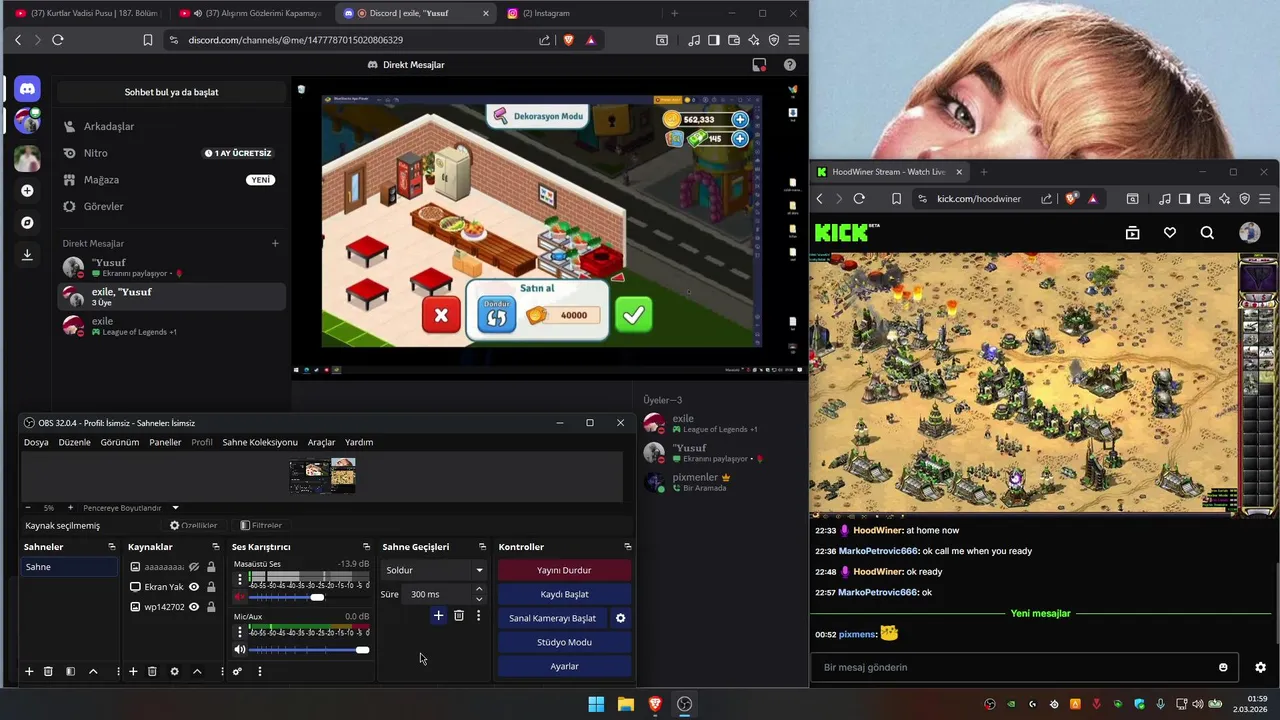
Task: Hide the Ekran Yak source
Action: (194, 587)
